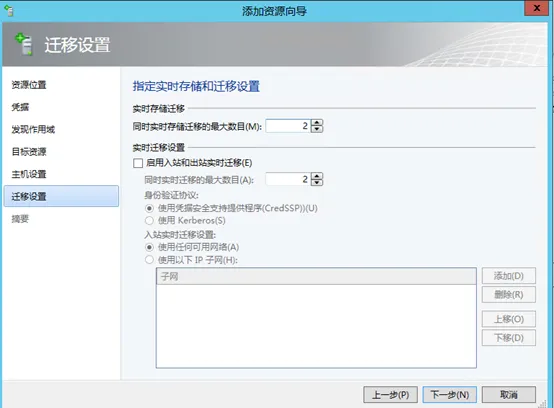Click the 添加(D) subnet button
Screen dimensions: 554x408
(x=509, y=276)
